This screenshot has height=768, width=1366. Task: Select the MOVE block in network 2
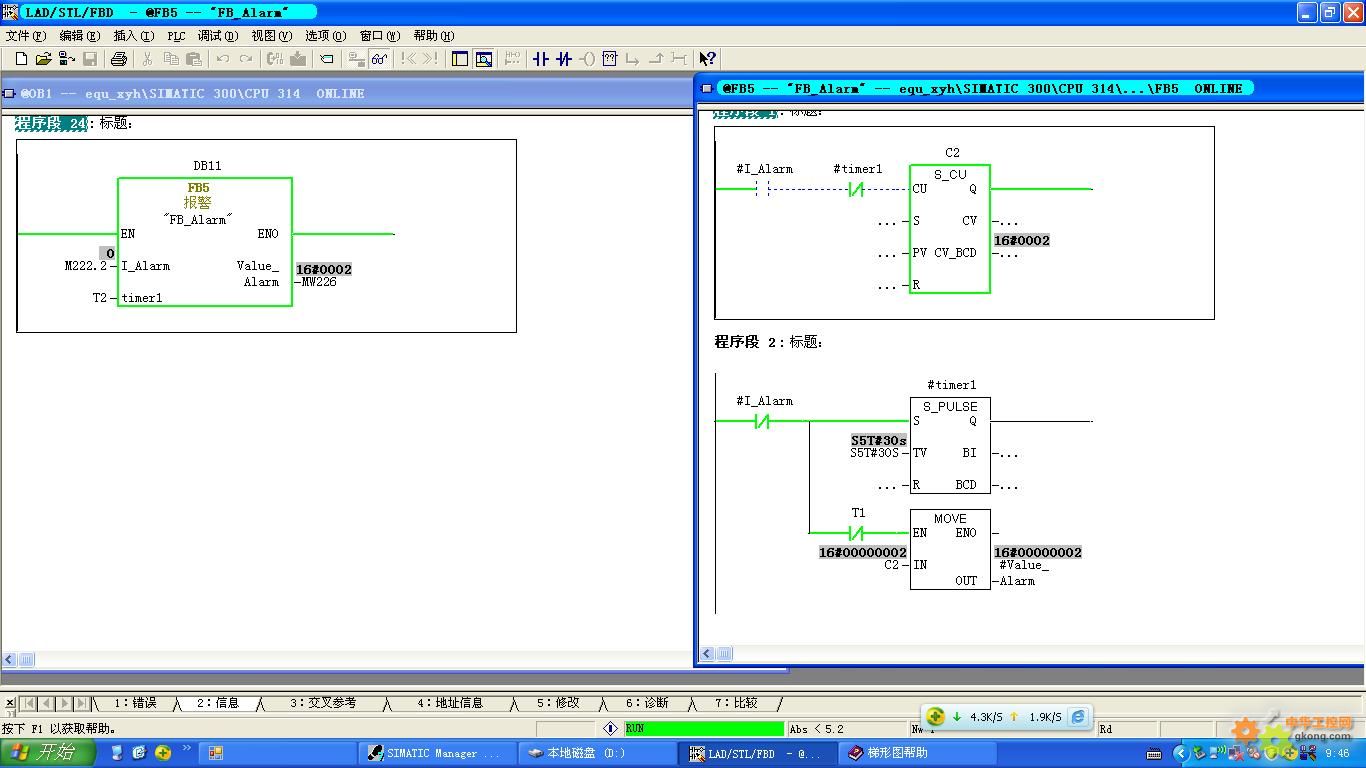pyautogui.click(x=949, y=549)
